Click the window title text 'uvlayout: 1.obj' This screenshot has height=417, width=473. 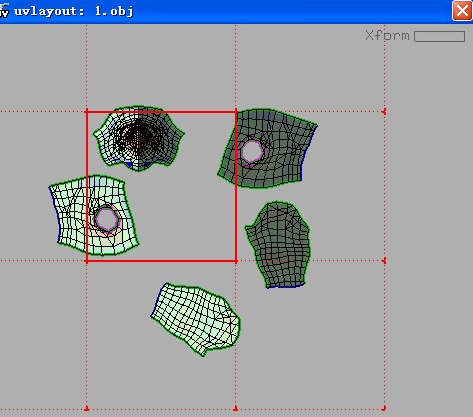[74, 11]
